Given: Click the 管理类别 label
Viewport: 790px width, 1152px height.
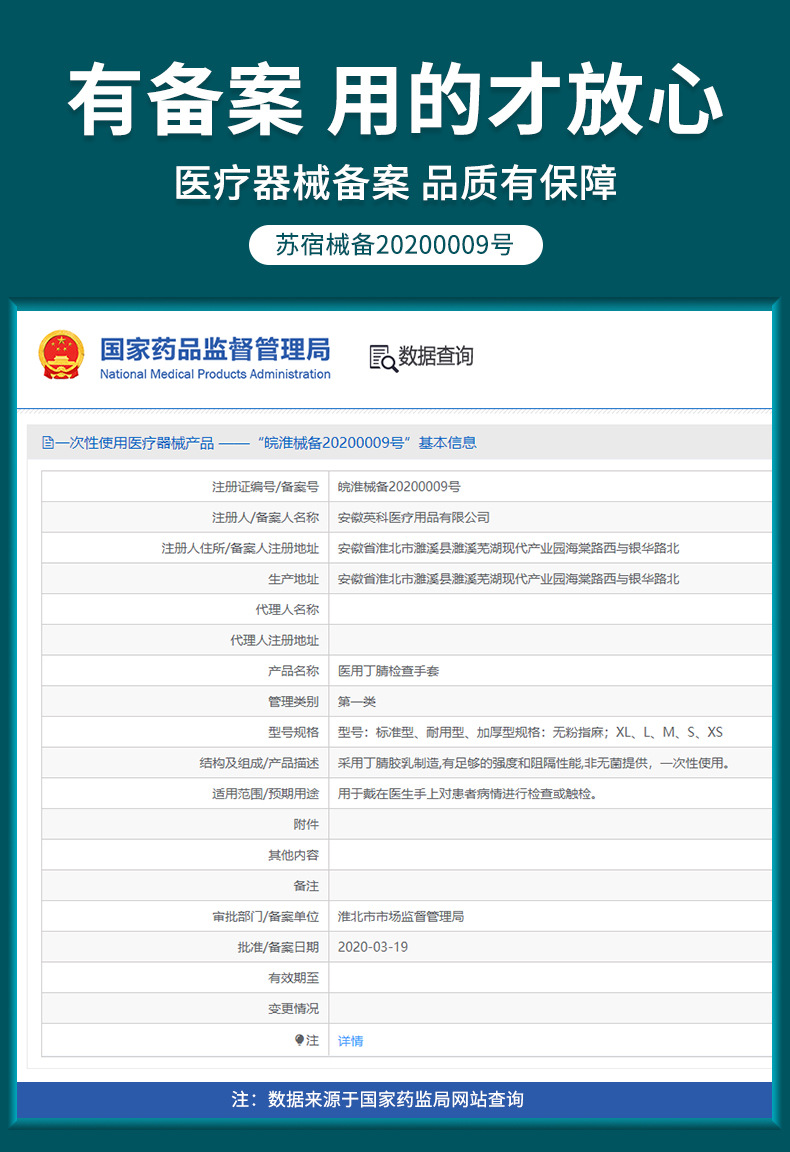Looking at the screenshot, I should [293, 702].
